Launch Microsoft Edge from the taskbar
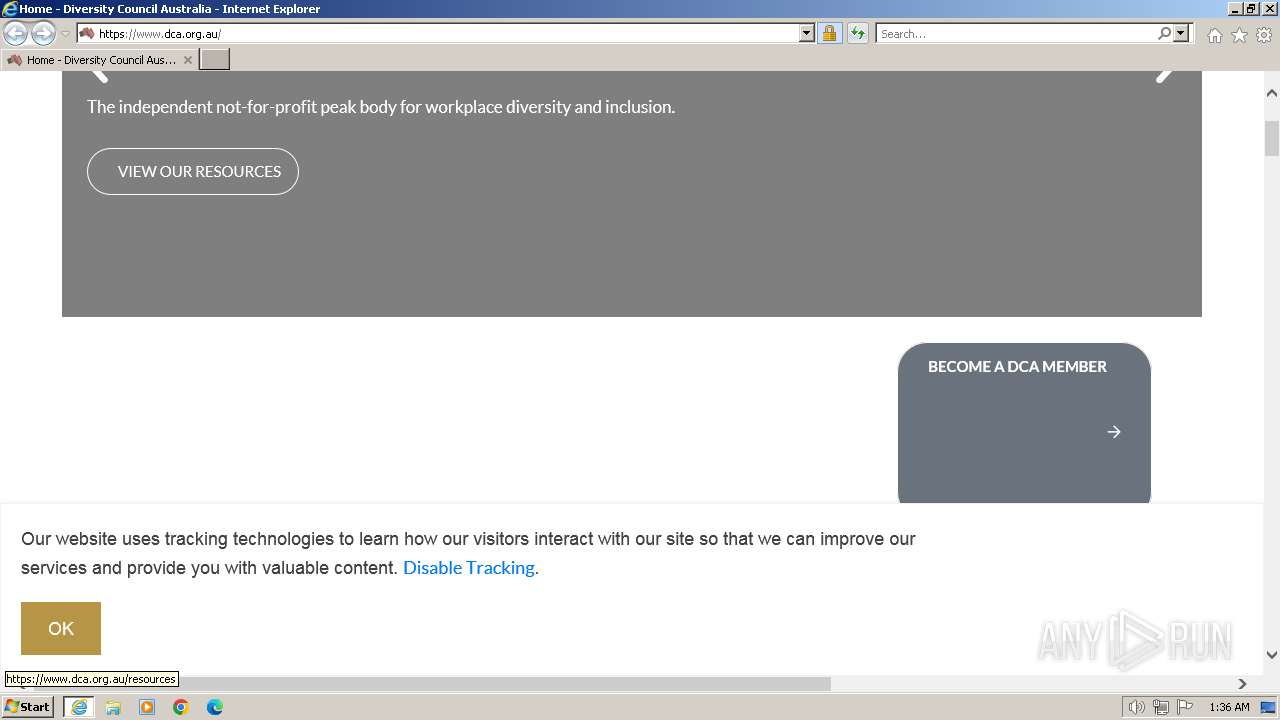 pyautogui.click(x=215, y=707)
